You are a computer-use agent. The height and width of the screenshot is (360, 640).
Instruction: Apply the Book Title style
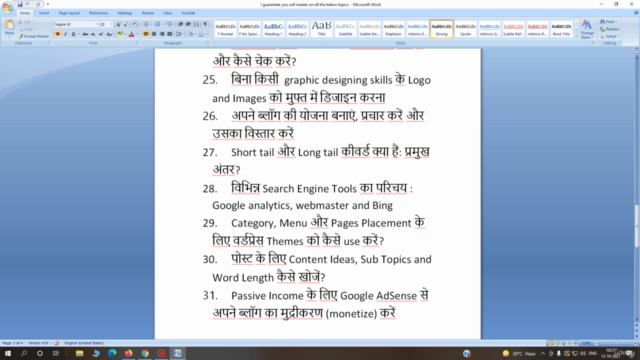[561, 29]
